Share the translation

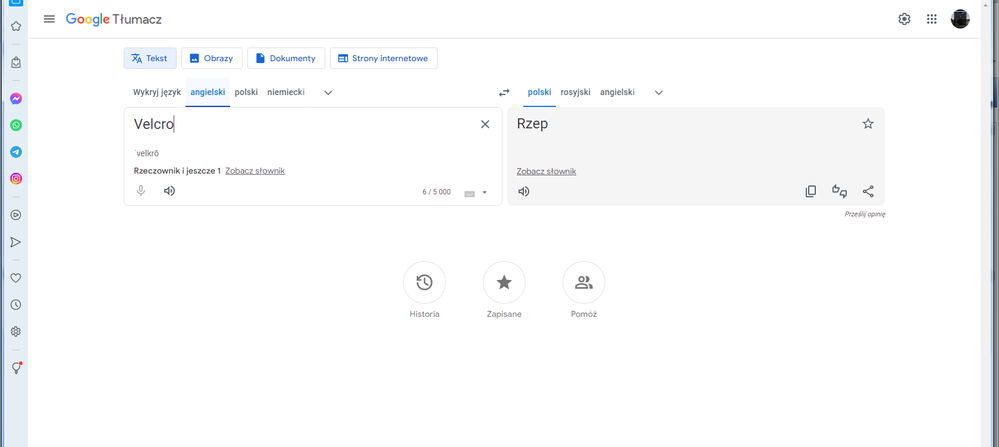click(868, 191)
